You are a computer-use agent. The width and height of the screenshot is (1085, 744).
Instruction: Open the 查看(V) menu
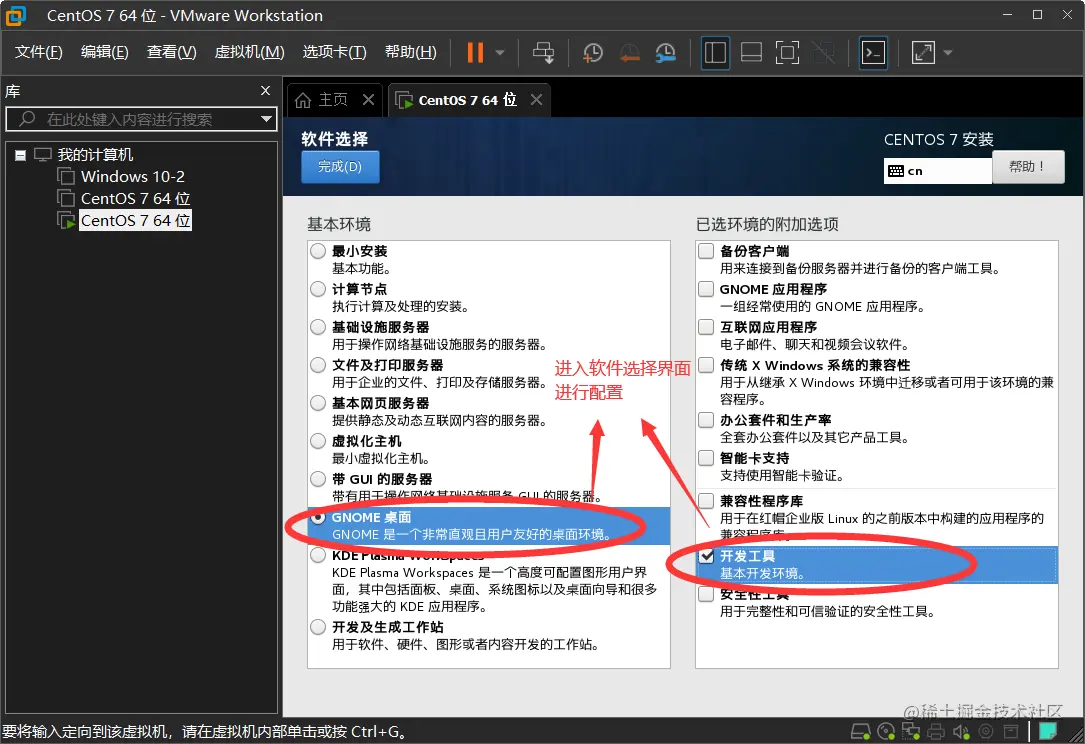pos(172,53)
